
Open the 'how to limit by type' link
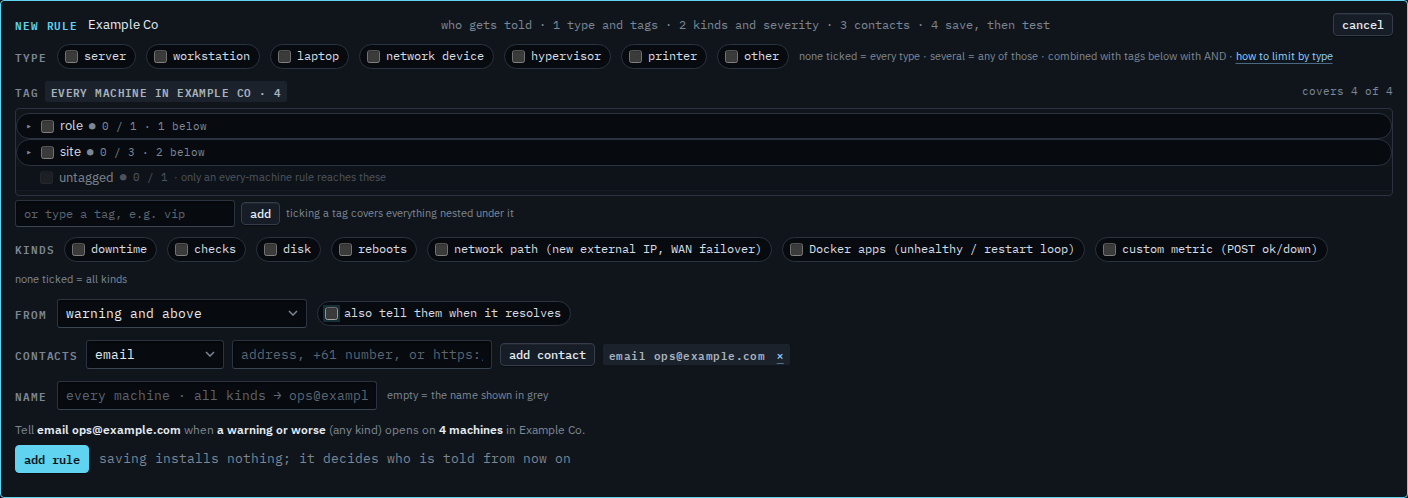pyautogui.click(x=1284, y=57)
